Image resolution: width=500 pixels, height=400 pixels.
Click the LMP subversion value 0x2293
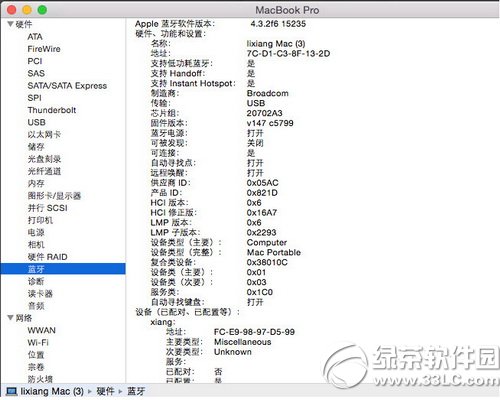click(x=262, y=232)
